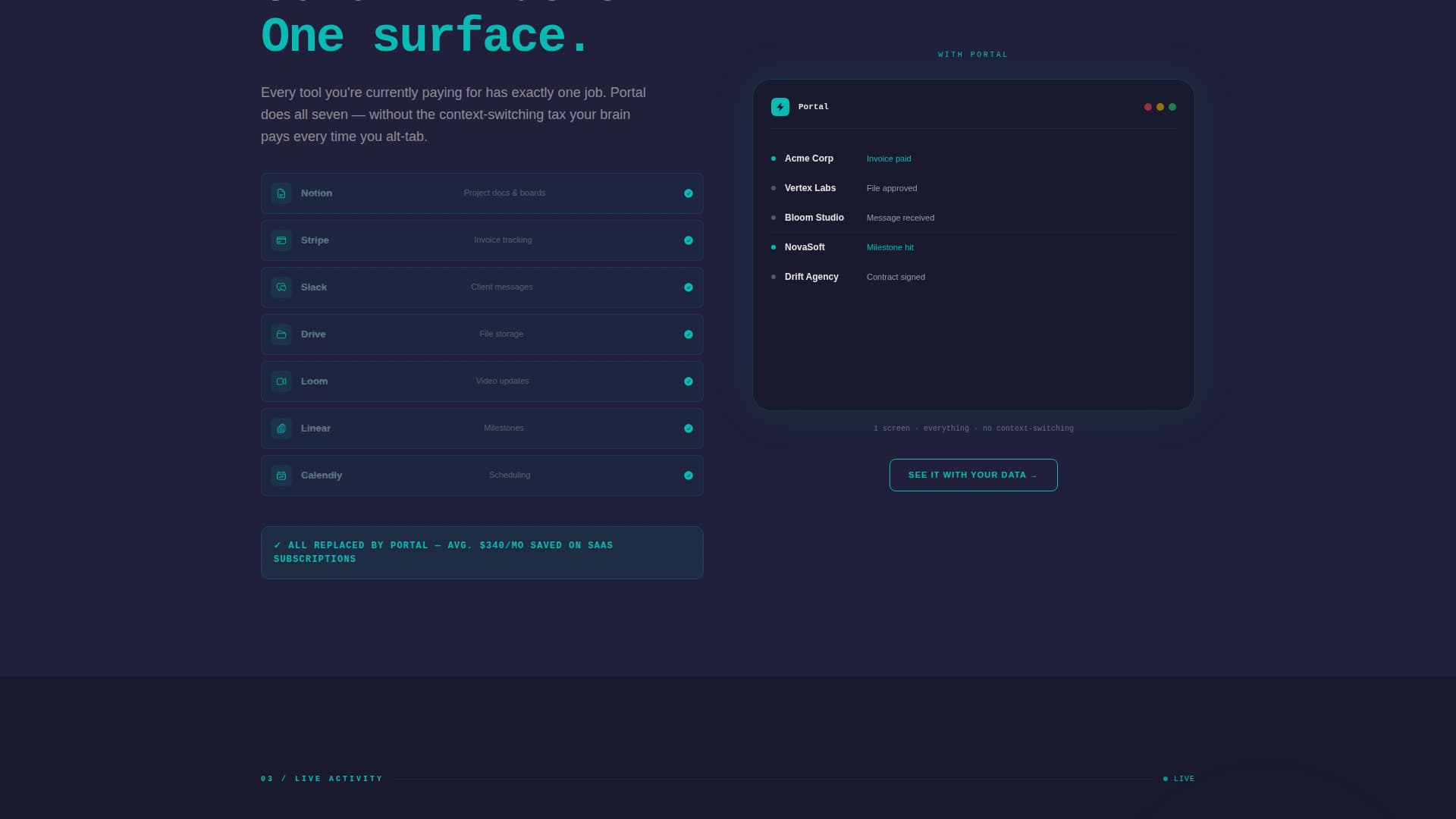Click the Message received status
Image resolution: width=1456 pixels, height=819 pixels.
coord(900,218)
